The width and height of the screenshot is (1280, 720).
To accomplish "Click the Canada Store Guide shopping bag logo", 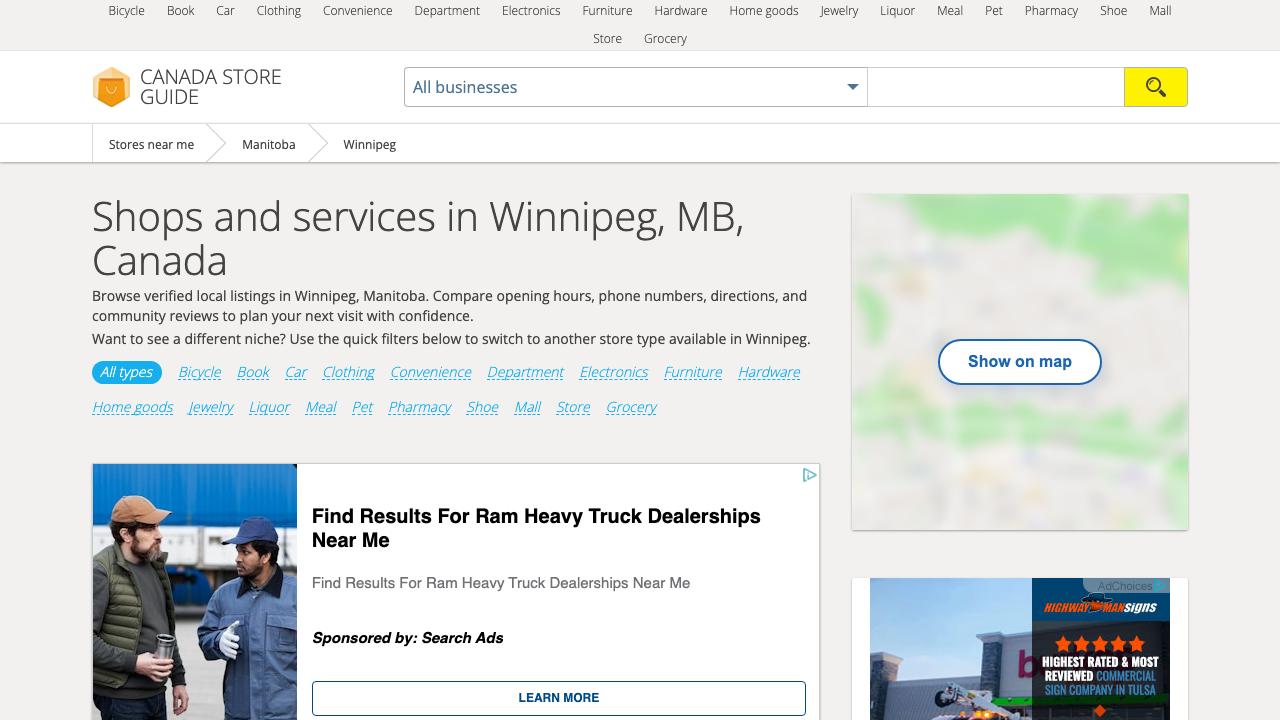I will coord(111,87).
